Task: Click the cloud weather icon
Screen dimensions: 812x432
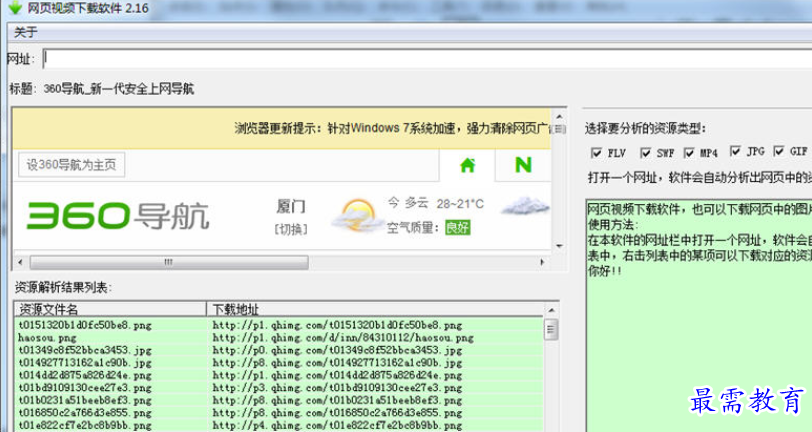Action: click(x=525, y=206)
